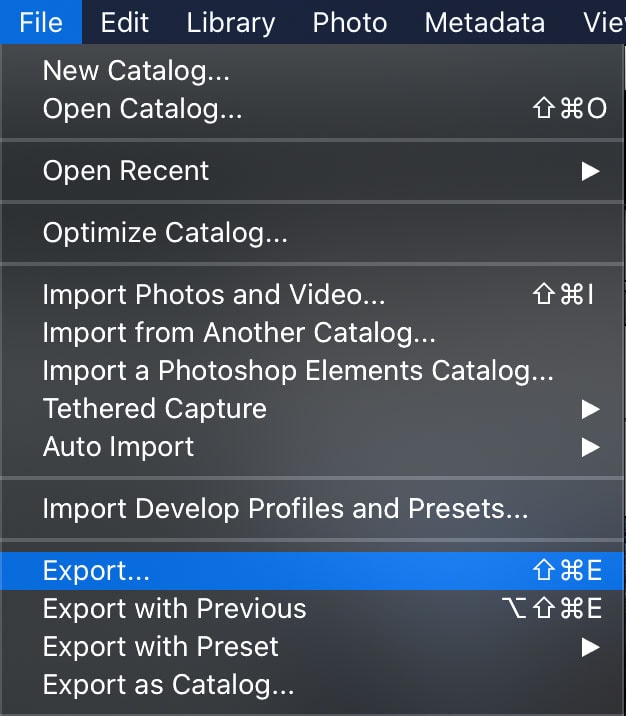
Task: Choose the highlighted Export... item
Action: (x=313, y=571)
